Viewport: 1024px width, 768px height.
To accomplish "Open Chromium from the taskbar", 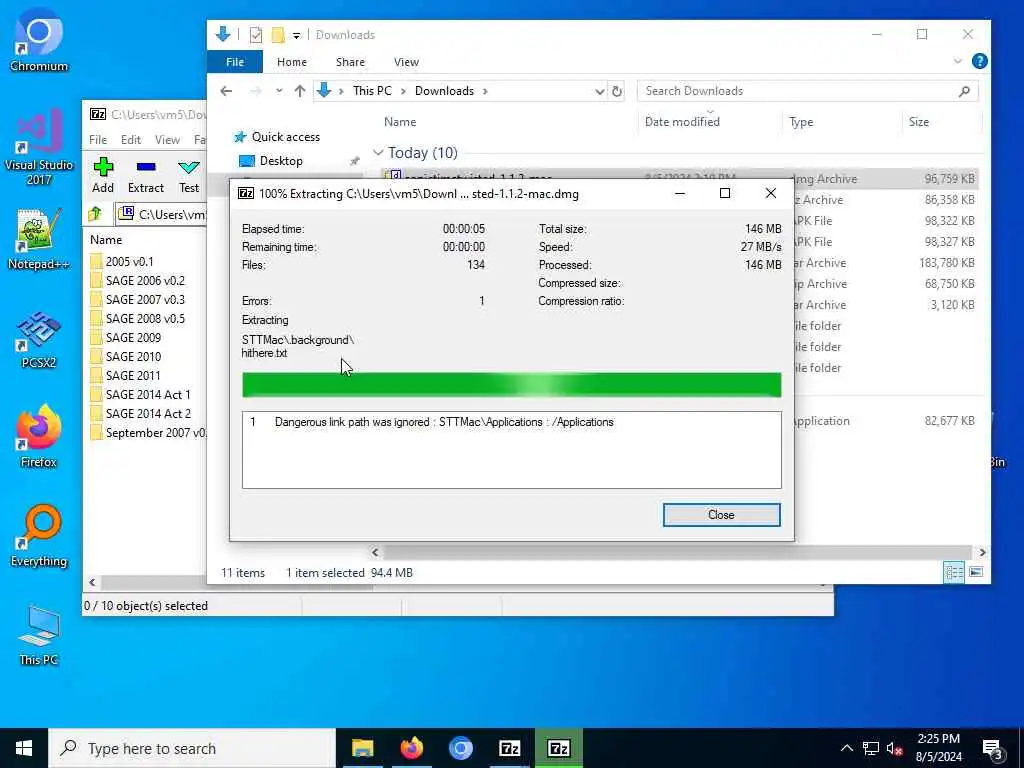I will [460, 748].
